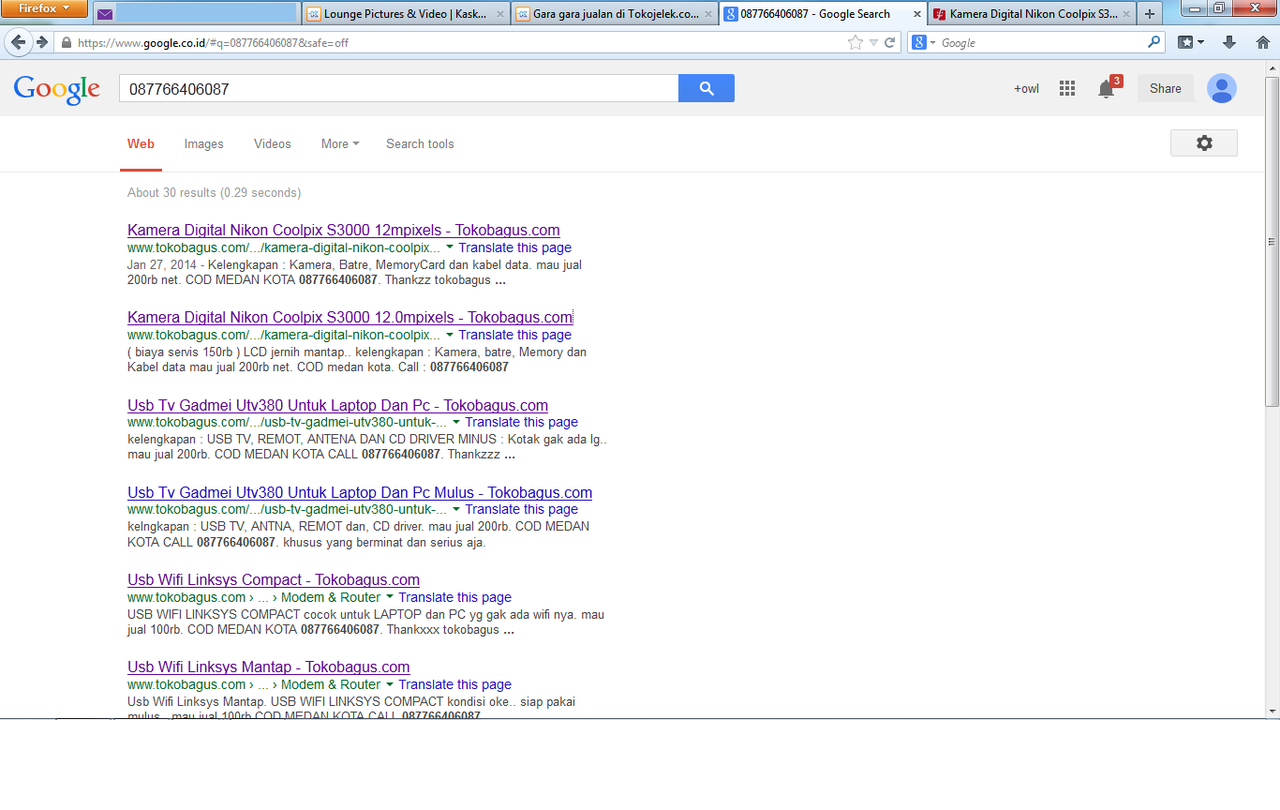Switch to Images results
1280x810 pixels.
[204, 144]
